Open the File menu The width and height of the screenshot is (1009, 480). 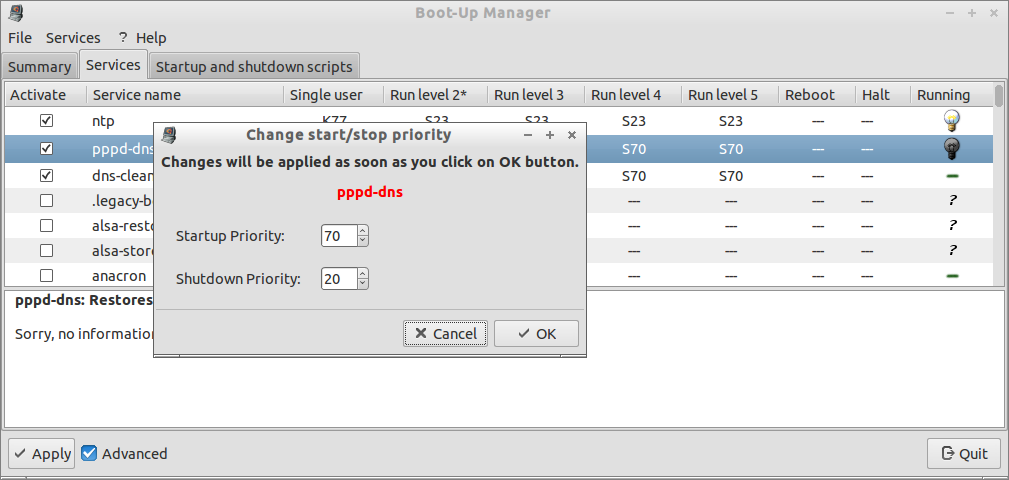coord(20,38)
